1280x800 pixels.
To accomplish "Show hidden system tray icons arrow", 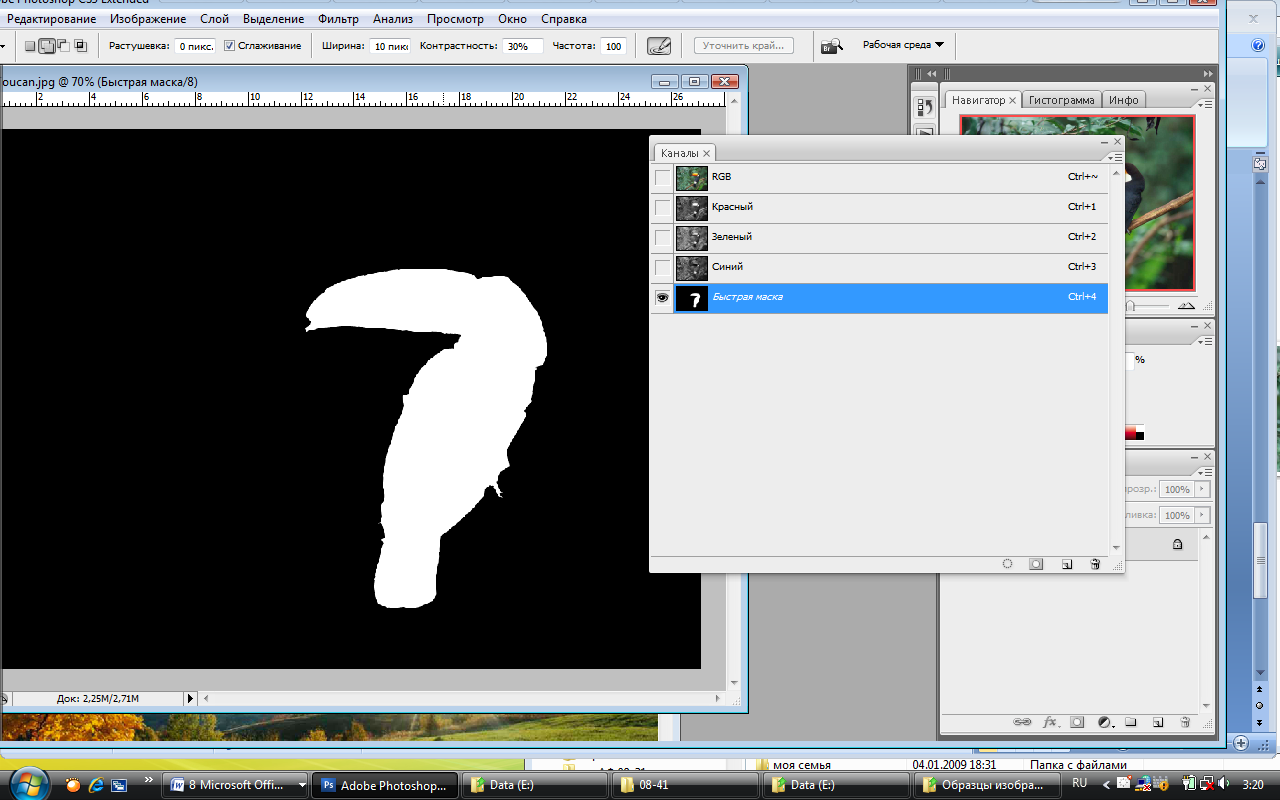I will (x=1106, y=785).
